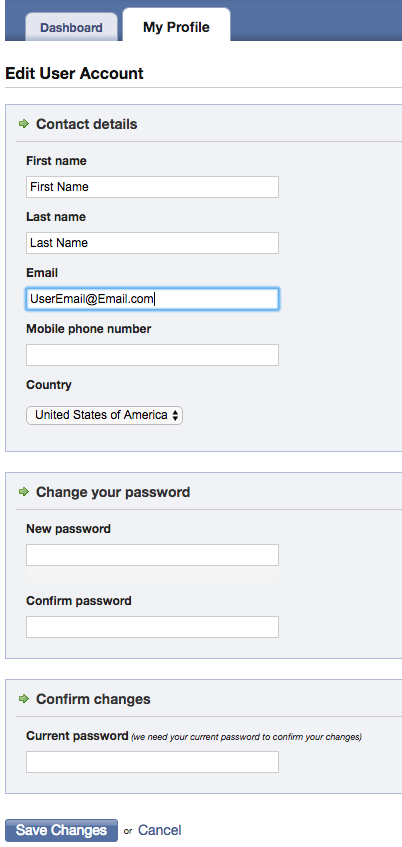Viewport: 402px width, 847px height.
Task: Focus the New password field
Action: coord(152,555)
